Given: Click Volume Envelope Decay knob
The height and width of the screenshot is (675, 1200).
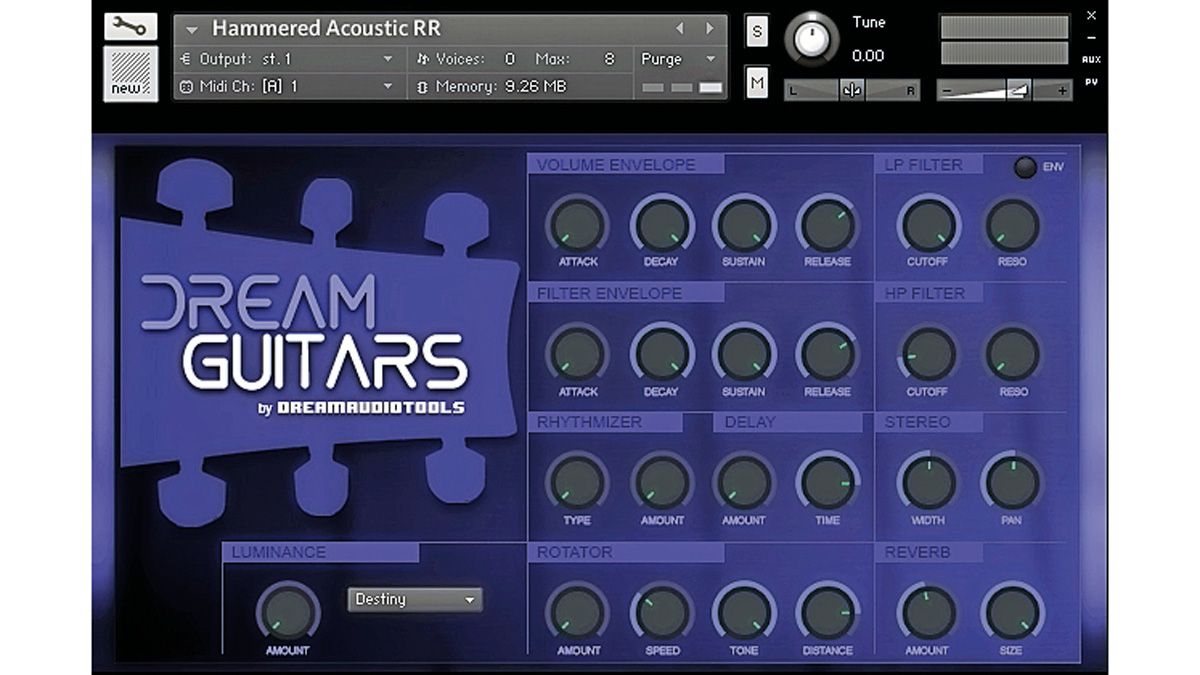Looking at the screenshot, I should tap(662, 224).
